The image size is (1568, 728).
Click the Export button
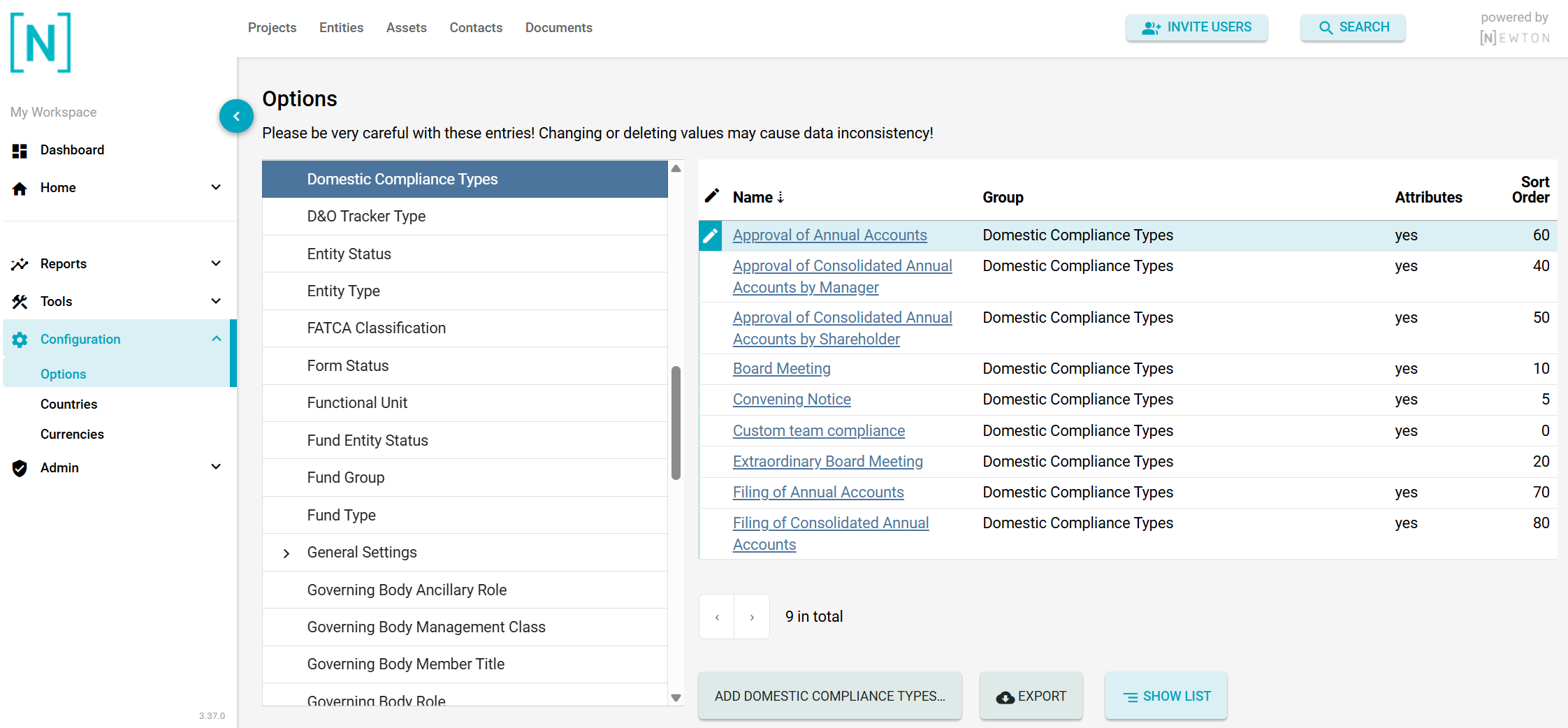pos(1031,697)
